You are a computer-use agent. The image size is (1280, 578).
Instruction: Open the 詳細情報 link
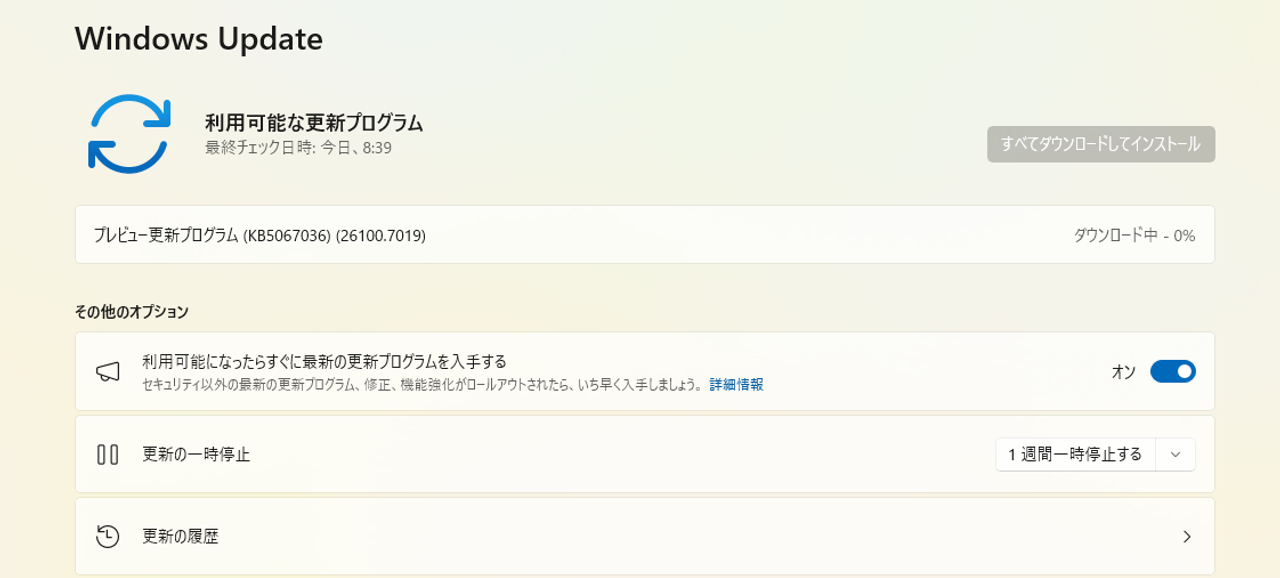pyautogui.click(x=736, y=385)
